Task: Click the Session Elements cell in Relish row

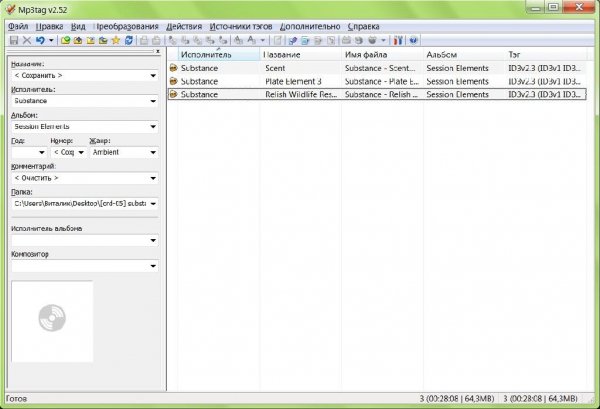Action: click(457, 94)
